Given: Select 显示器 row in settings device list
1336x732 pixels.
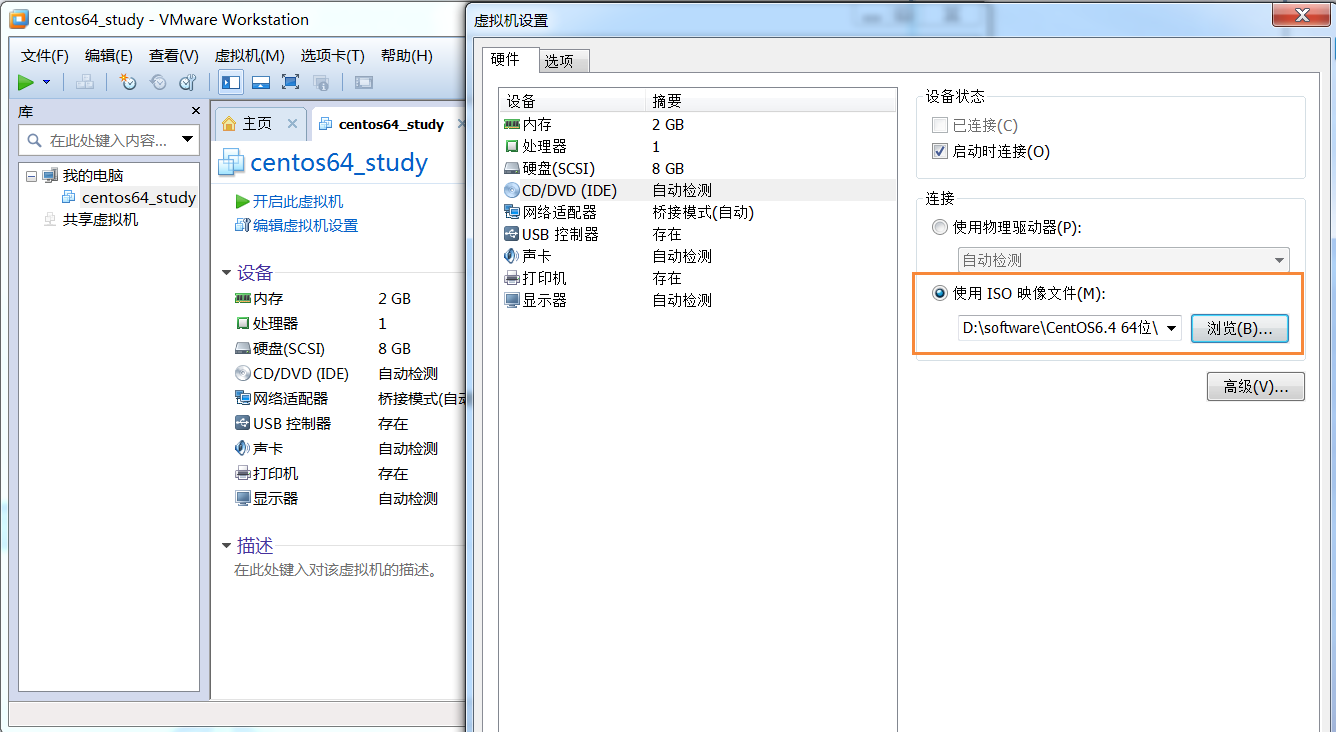Looking at the screenshot, I should (698, 300).
